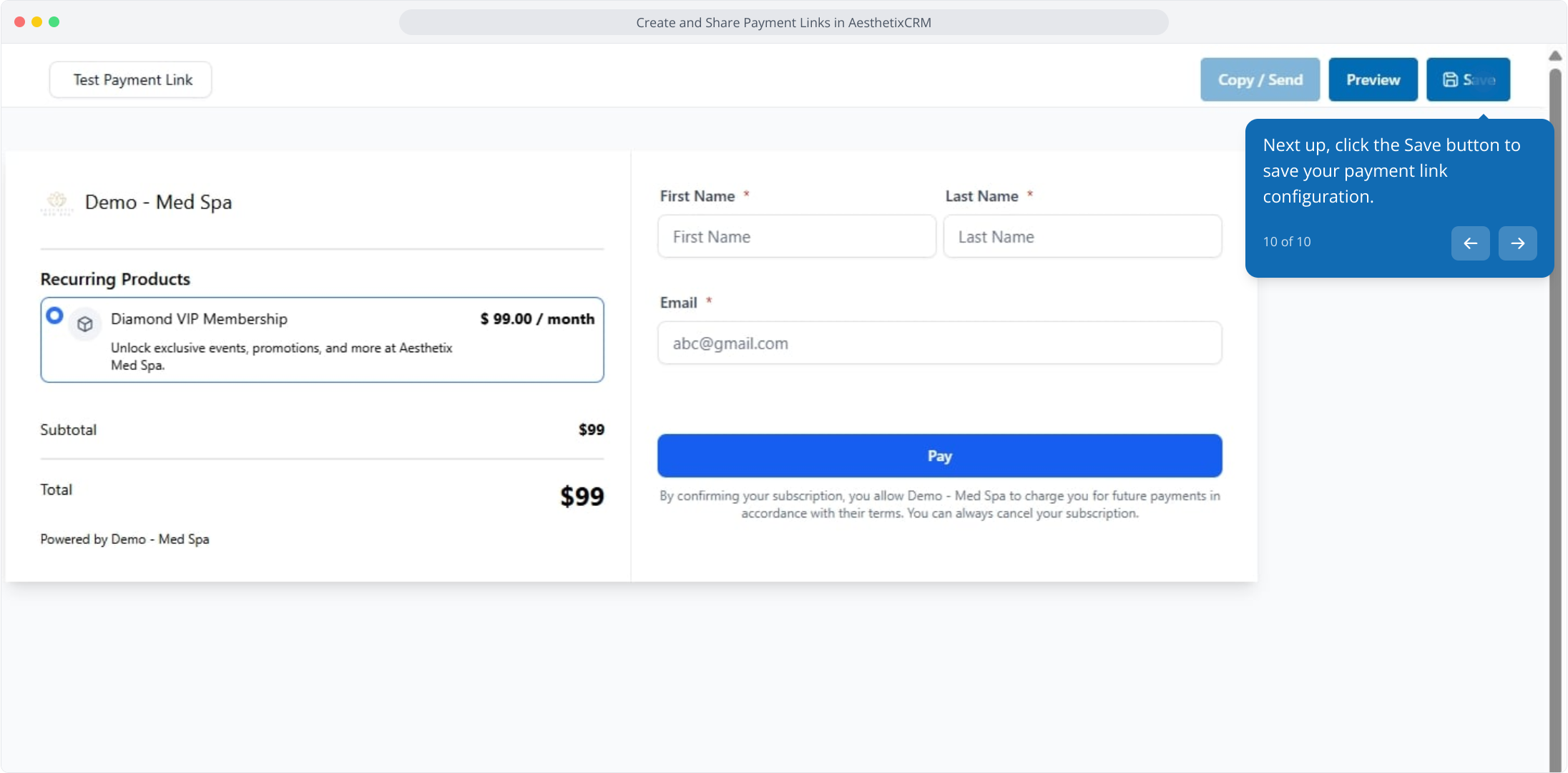This screenshot has width=1568, height=773.
Task: Select the Diamond VIP Membership radio button
Action: (x=54, y=316)
